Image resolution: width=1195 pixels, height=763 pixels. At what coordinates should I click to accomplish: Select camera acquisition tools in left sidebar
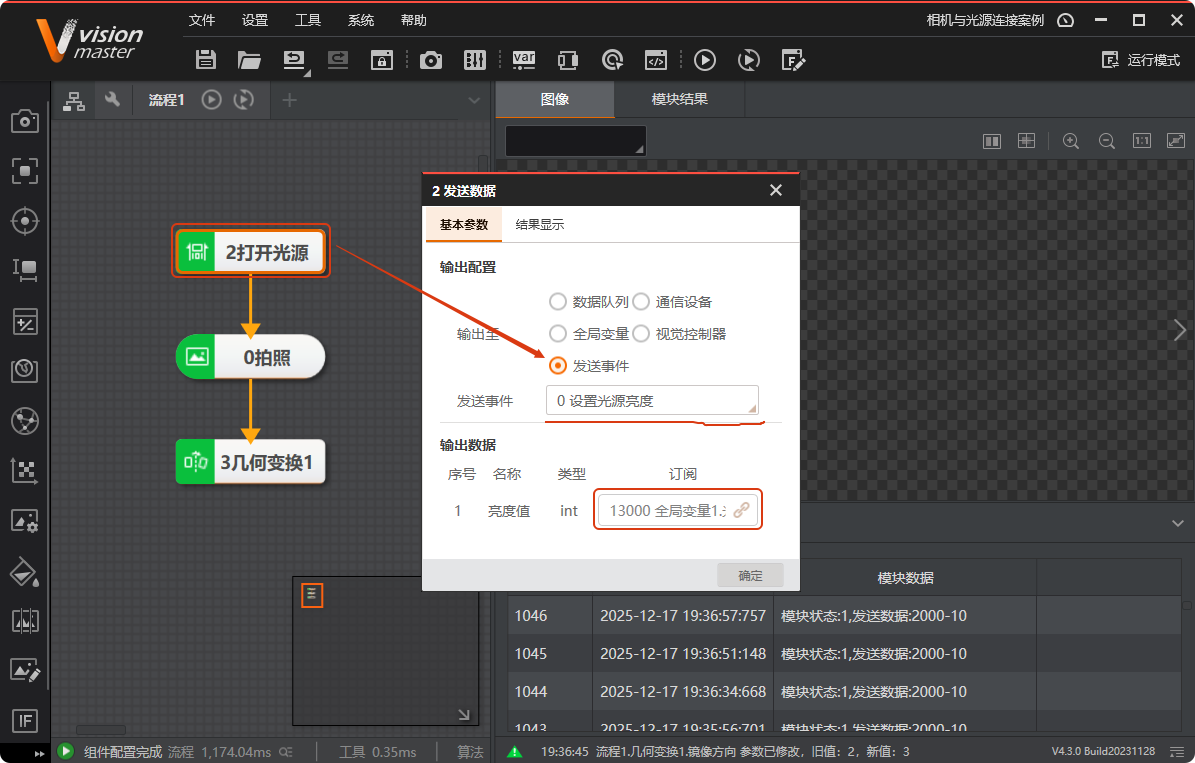24,120
